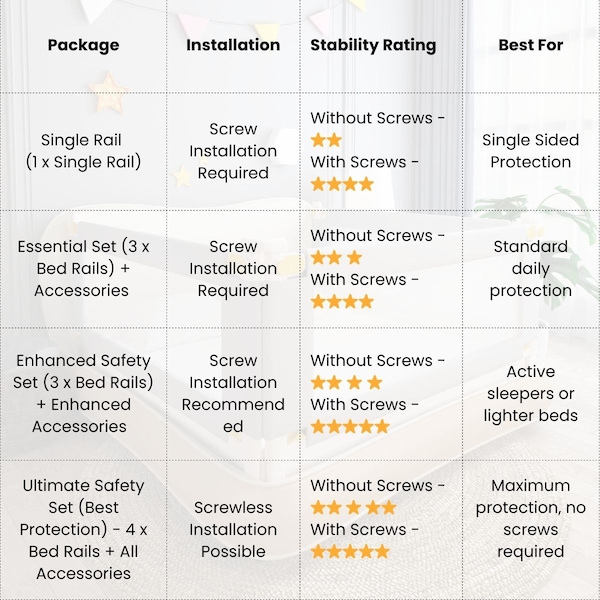This screenshot has height=600, width=600.
Task: Click Essential Set four-star With Screws rating
Action: (x=342, y=302)
